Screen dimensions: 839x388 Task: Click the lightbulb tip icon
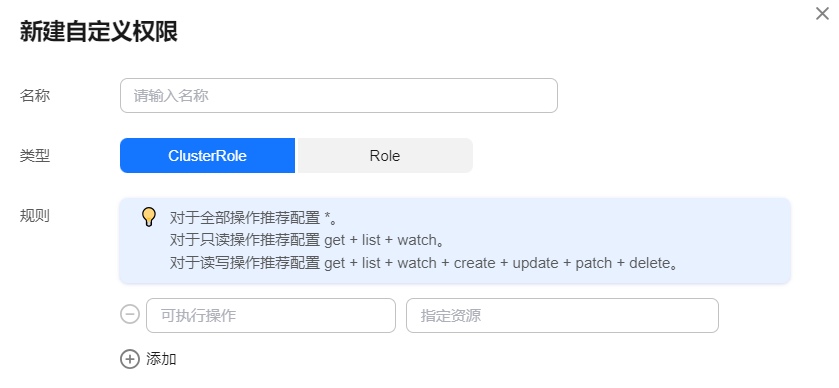(149, 217)
